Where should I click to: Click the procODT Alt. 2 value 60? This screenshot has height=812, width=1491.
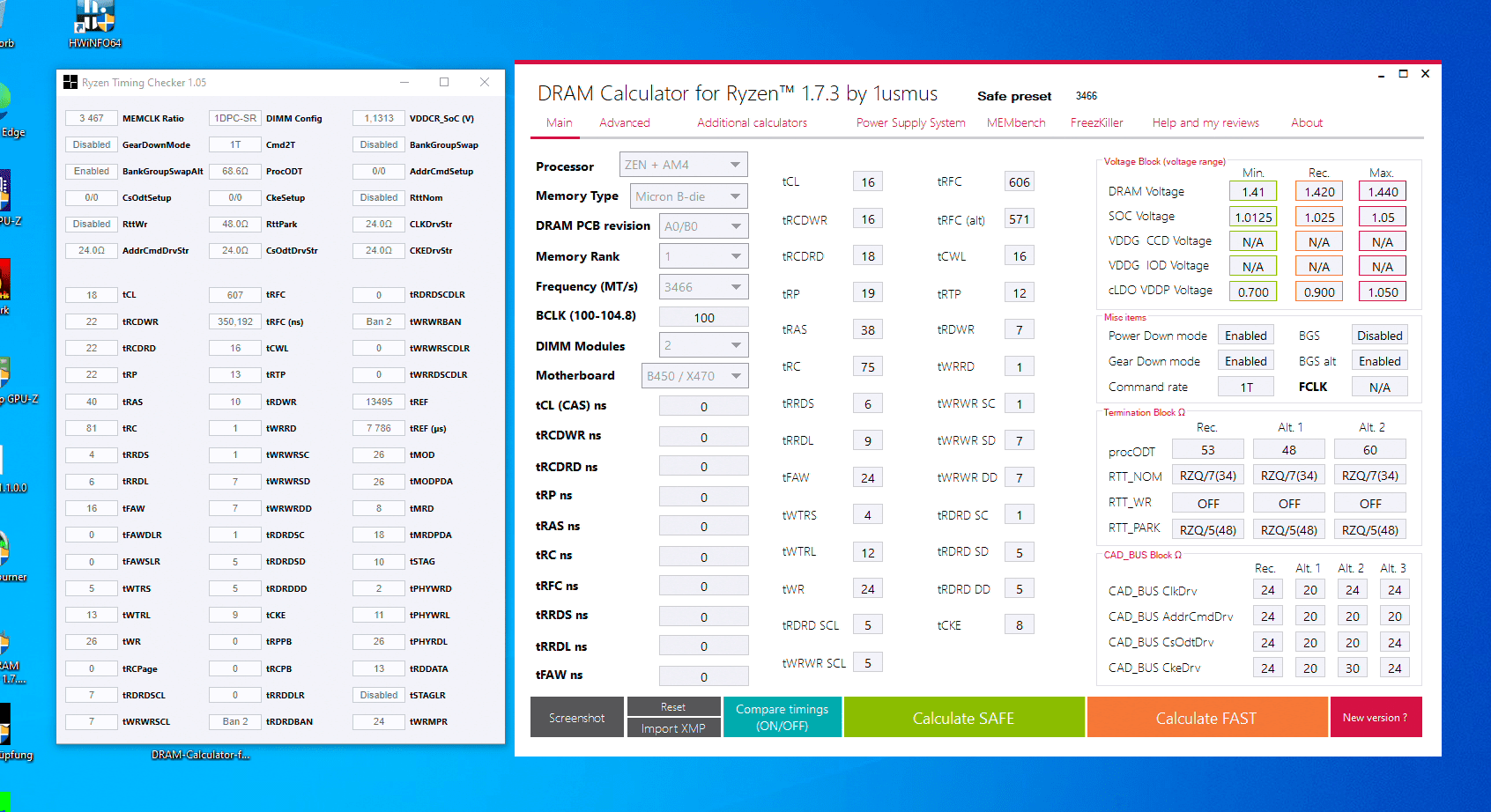[x=1369, y=449]
